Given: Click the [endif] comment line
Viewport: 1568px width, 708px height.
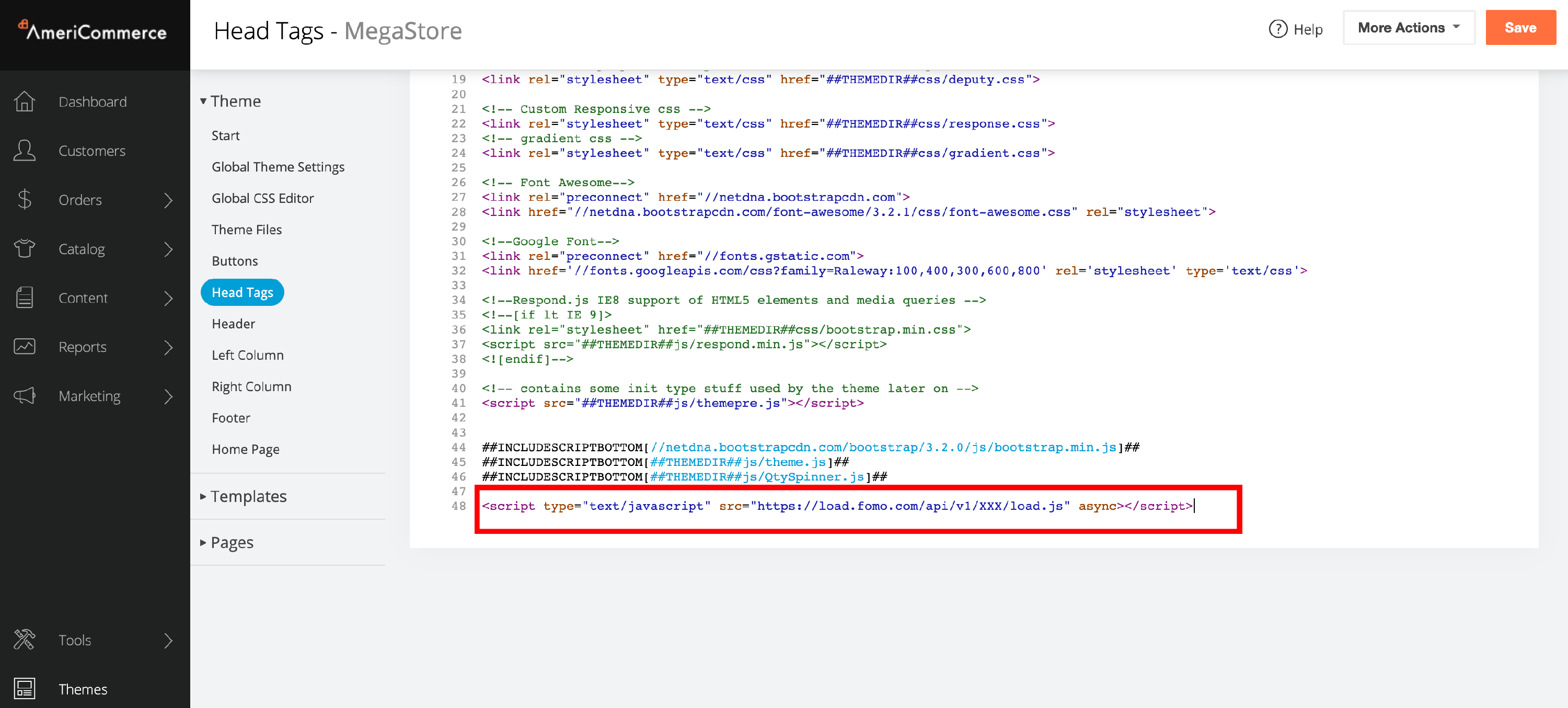Looking at the screenshot, I should pos(528,359).
